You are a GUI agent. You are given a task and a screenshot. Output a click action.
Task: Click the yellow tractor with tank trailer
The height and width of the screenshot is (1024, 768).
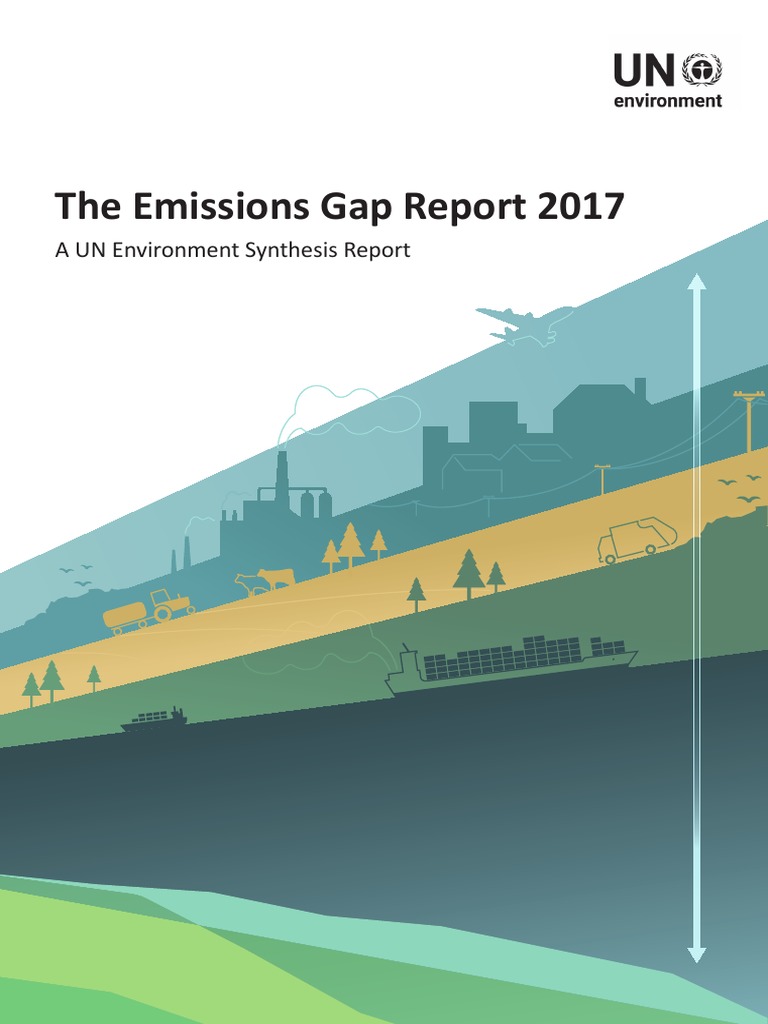[149, 612]
